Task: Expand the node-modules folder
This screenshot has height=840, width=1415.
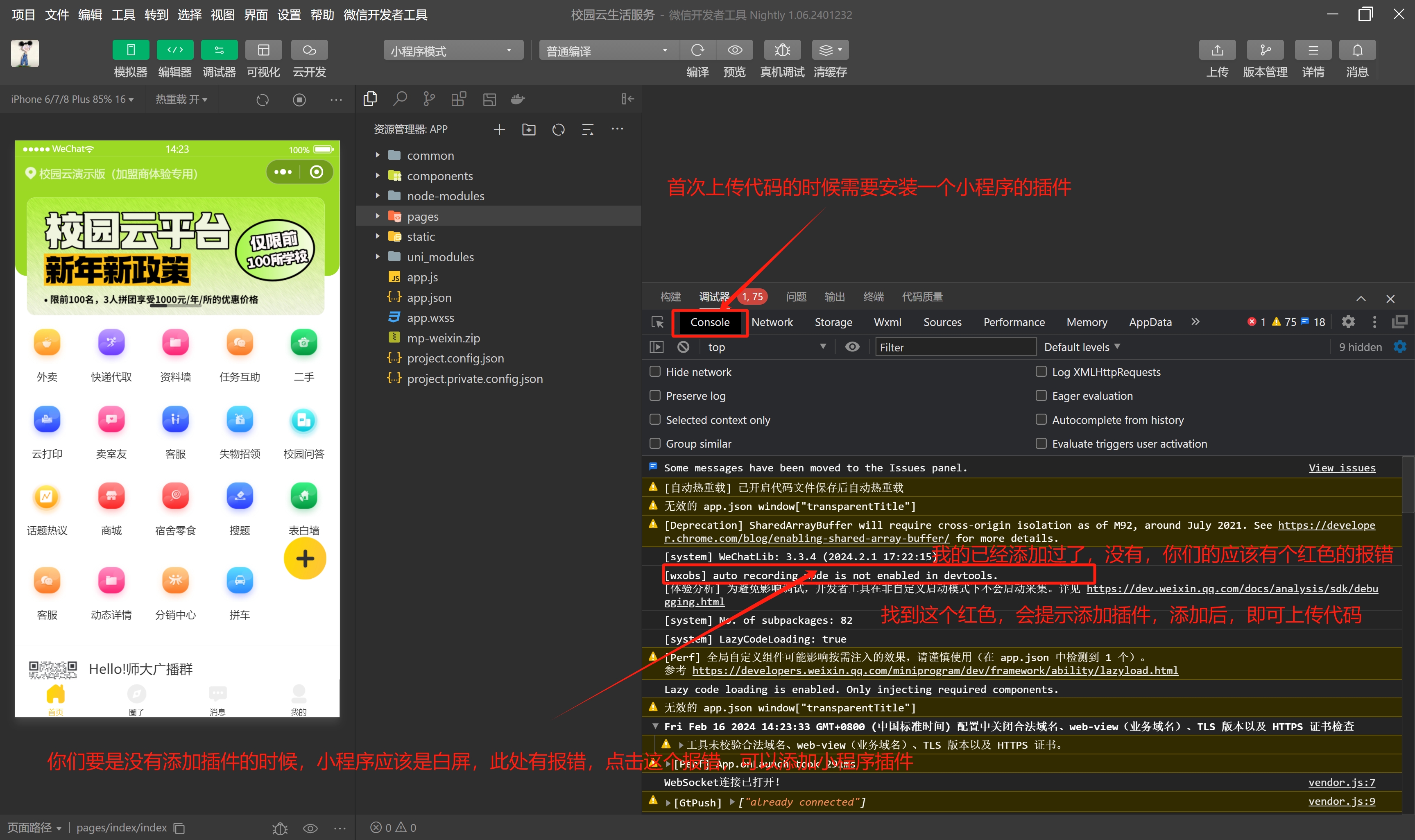Action: 378,196
